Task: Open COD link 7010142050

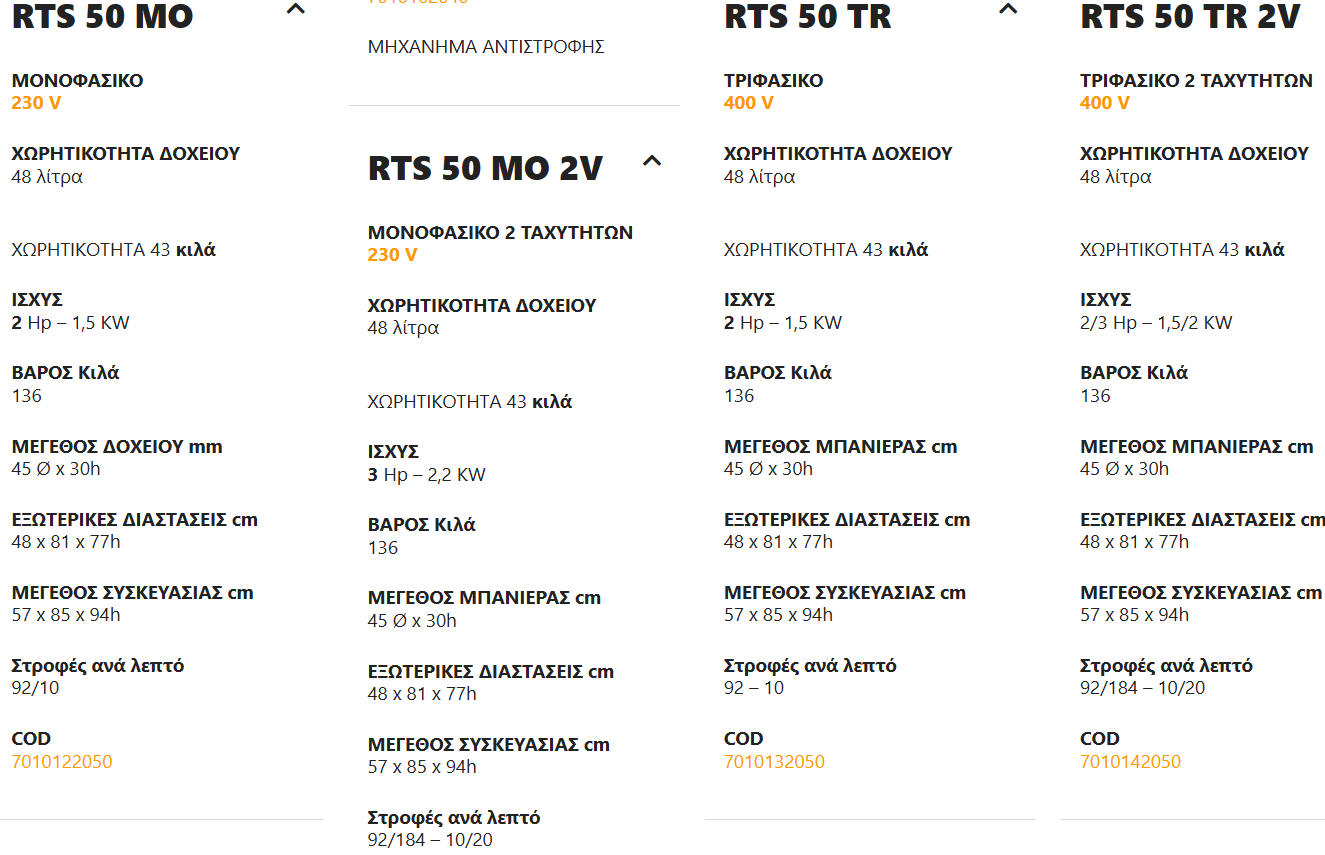Action: (x=1130, y=762)
